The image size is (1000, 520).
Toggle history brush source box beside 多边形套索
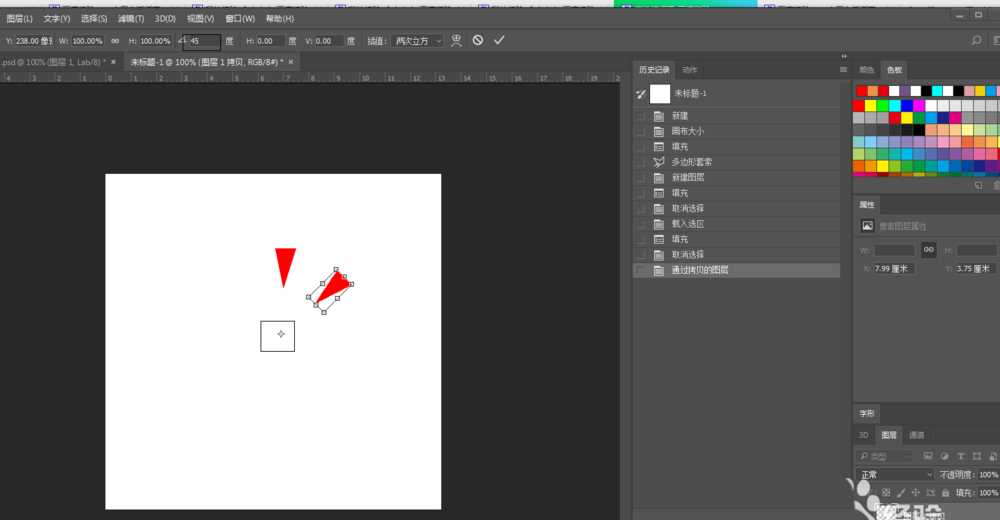click(x=641, y=162)
